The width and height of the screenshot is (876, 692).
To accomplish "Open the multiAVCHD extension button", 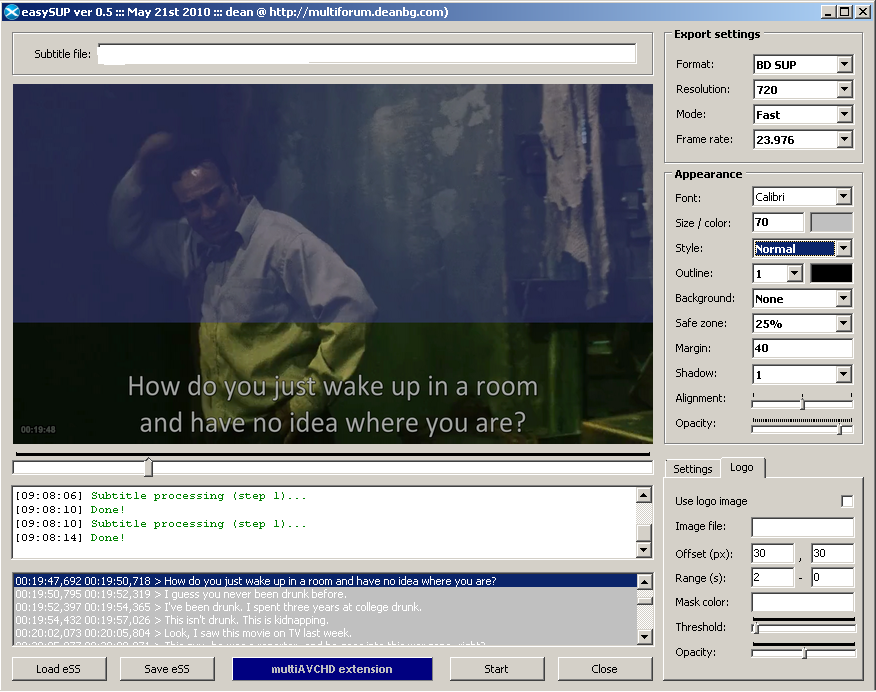I will [332, 669].
